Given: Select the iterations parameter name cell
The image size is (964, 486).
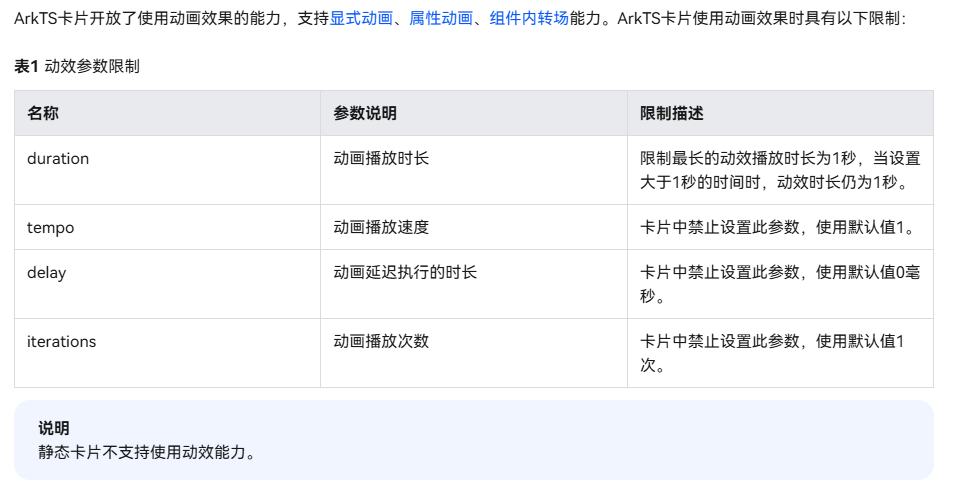Looking at the screenshot, I should (x=61, y=341).
